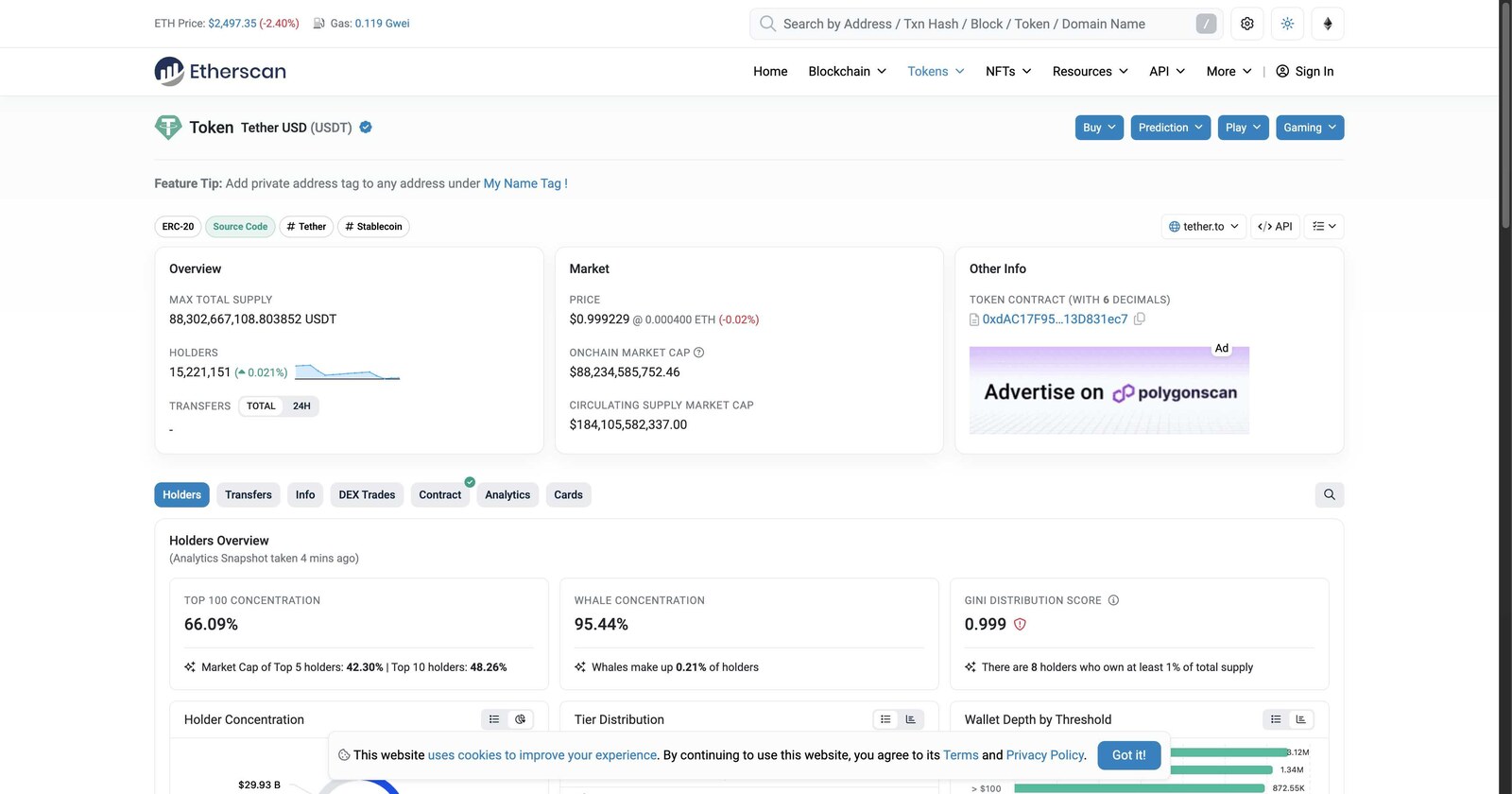Screen dimensions: 1512x794
Task: Click the green check badge on Contract tab
Action: 470,482
